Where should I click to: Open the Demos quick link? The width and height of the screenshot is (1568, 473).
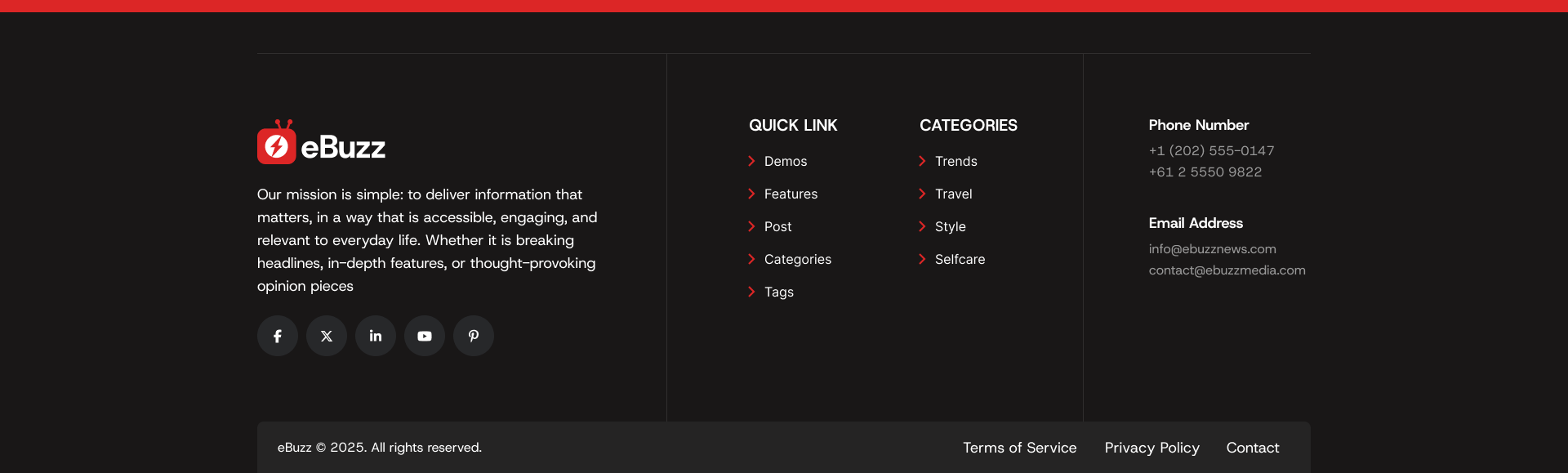tap(785, 162)
